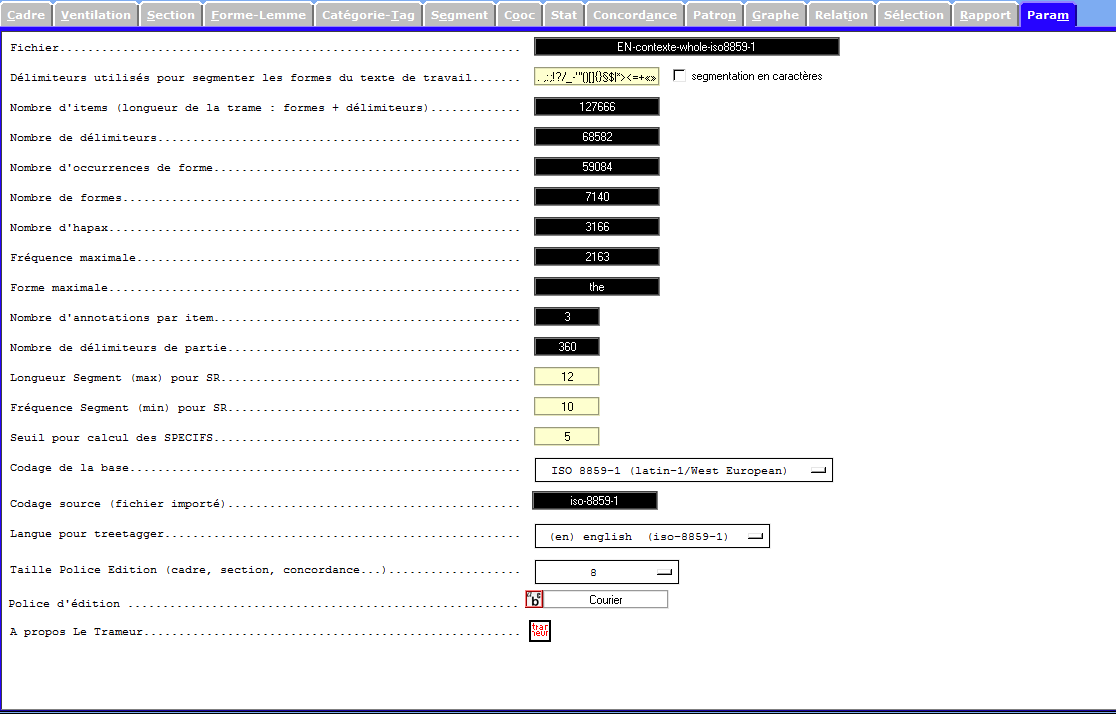The height and width of the screenshot is (714, 1116).
Task: Select the Stat tab
Action: pos(563,15)
